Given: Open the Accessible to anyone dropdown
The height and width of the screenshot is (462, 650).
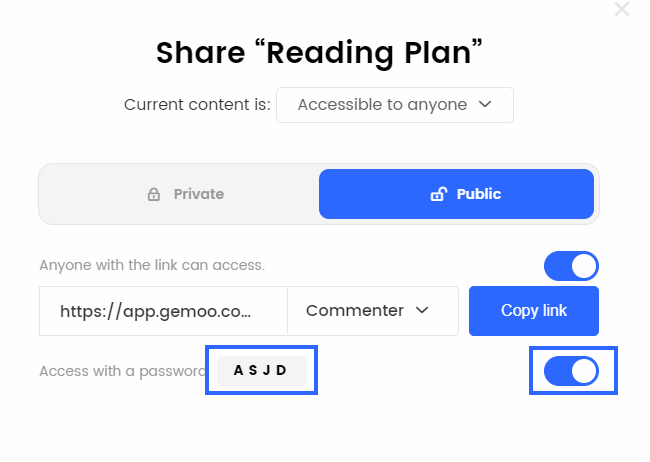Looking at the screenshot, I should [395, 105].
